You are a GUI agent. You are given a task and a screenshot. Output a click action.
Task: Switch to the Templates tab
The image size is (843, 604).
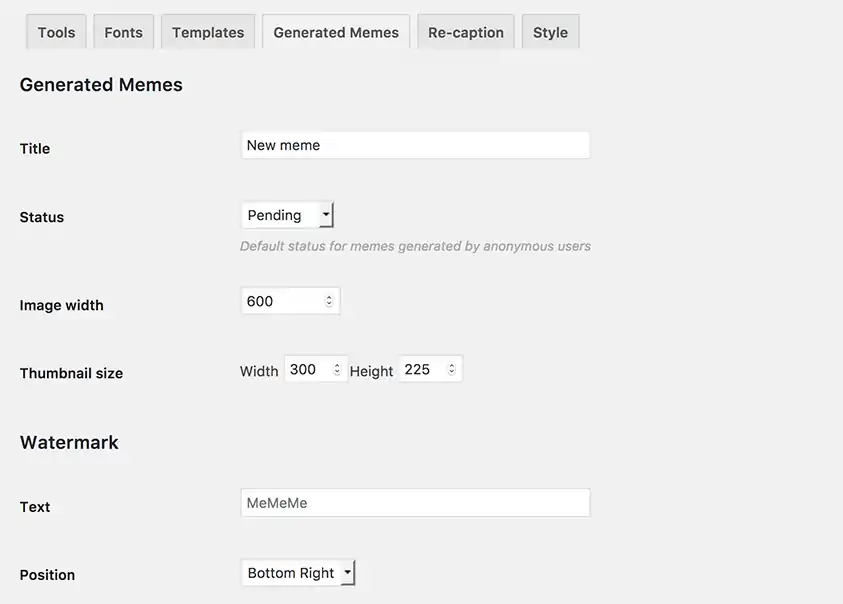coord(207,31)
